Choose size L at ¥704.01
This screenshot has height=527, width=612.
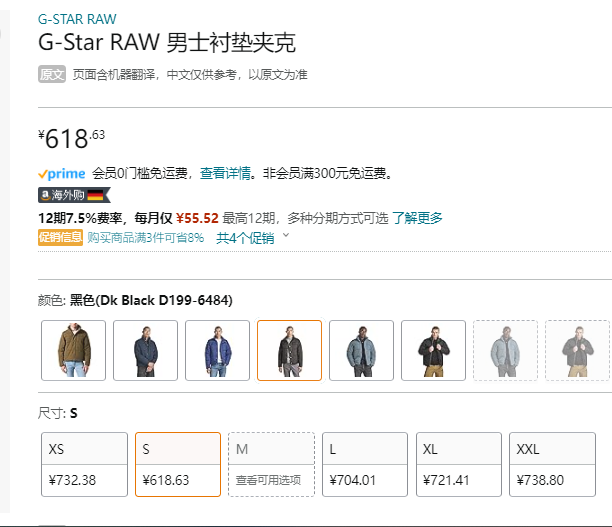pyautogui.click(x=365, y=464)
